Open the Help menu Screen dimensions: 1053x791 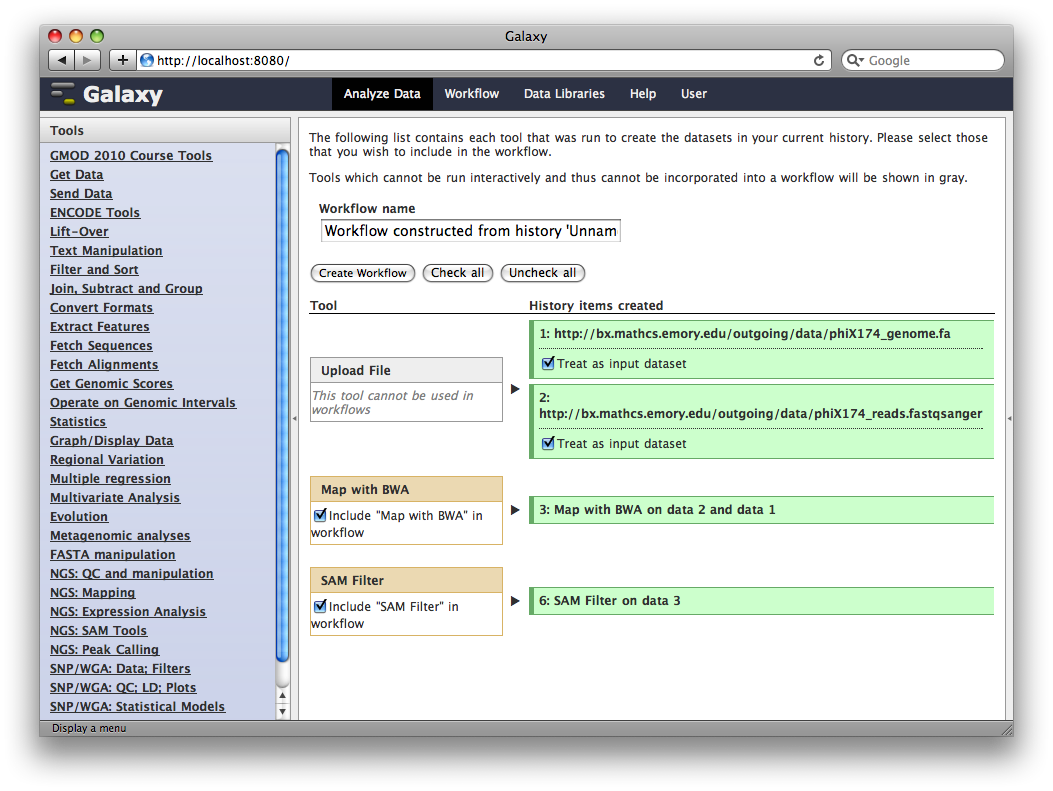(x=643, y=94)
